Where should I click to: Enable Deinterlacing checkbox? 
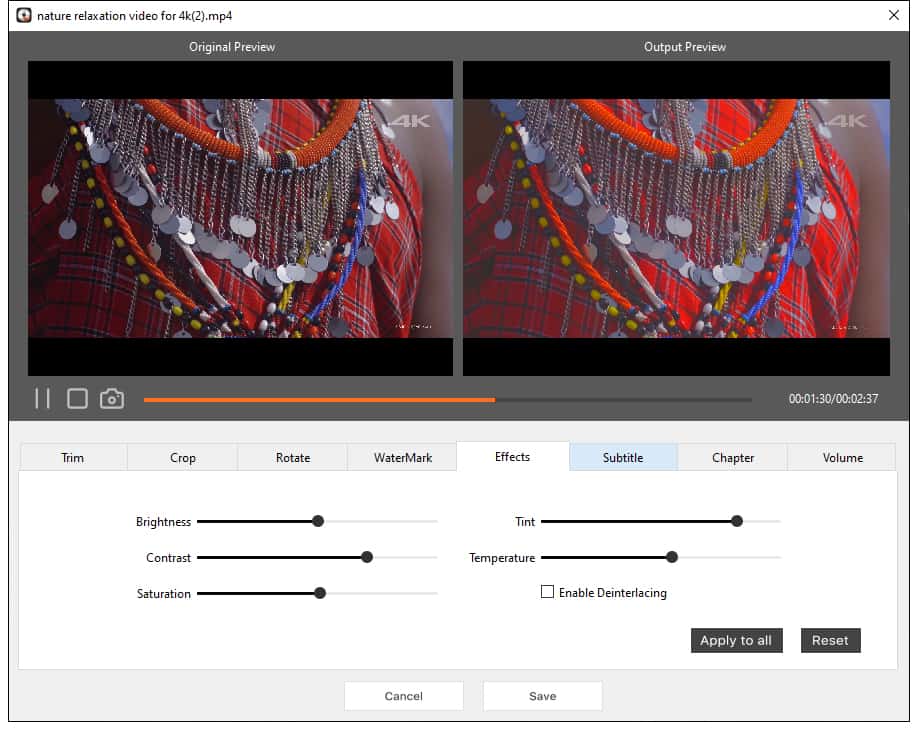(x=547, y=592)
